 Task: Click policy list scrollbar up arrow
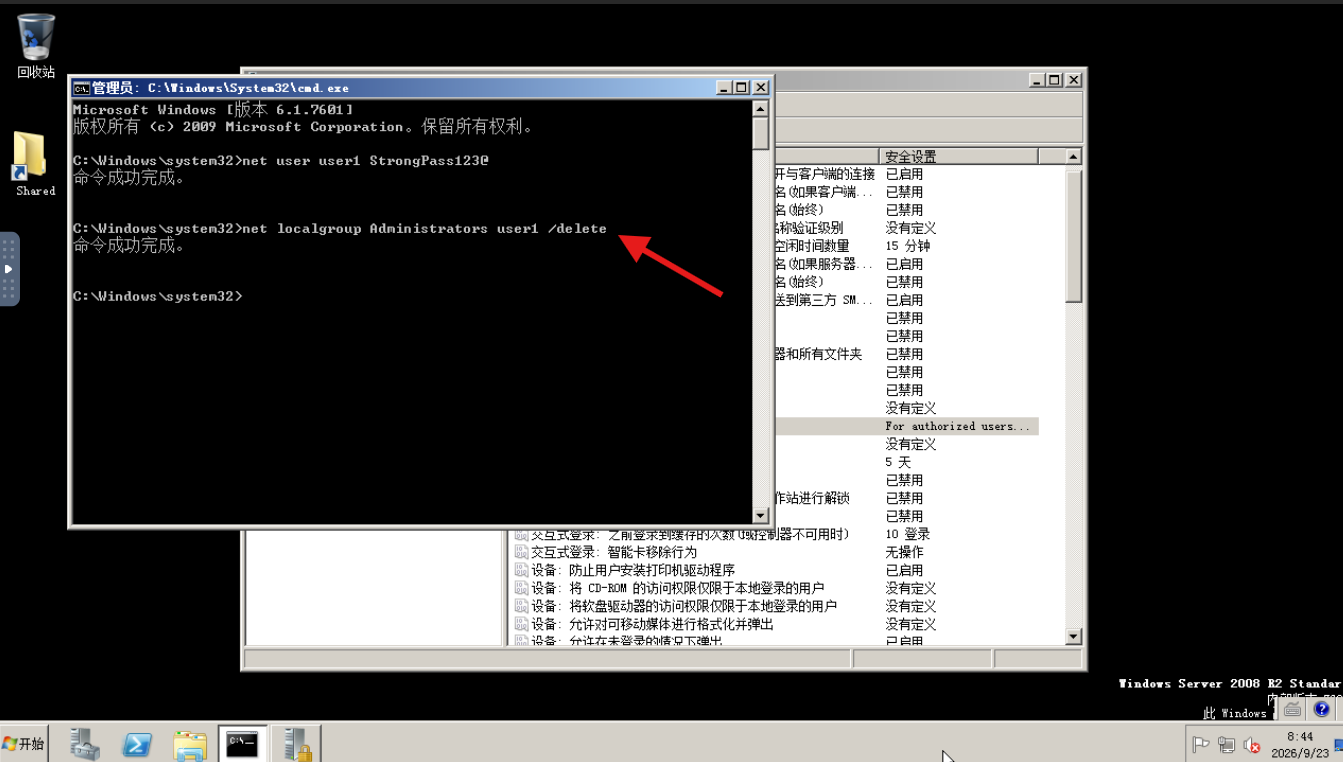click(x=1074, y=157)
